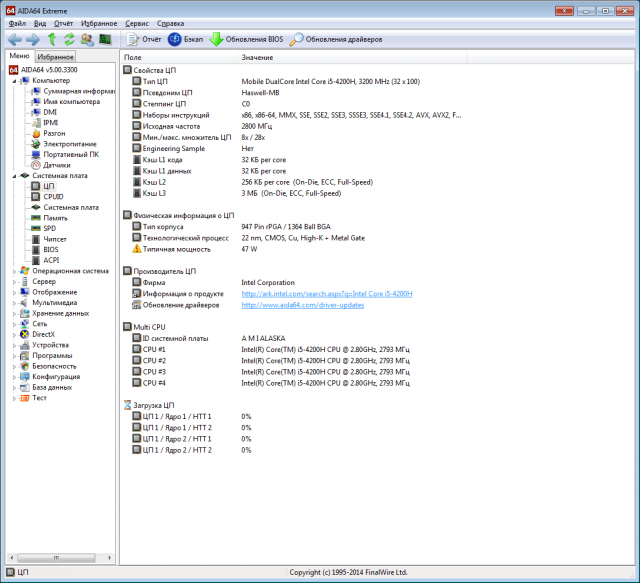Click the sidebar scrollbar left arrow
The height and width of the screenshot is (583, 640).
(12, 558)
